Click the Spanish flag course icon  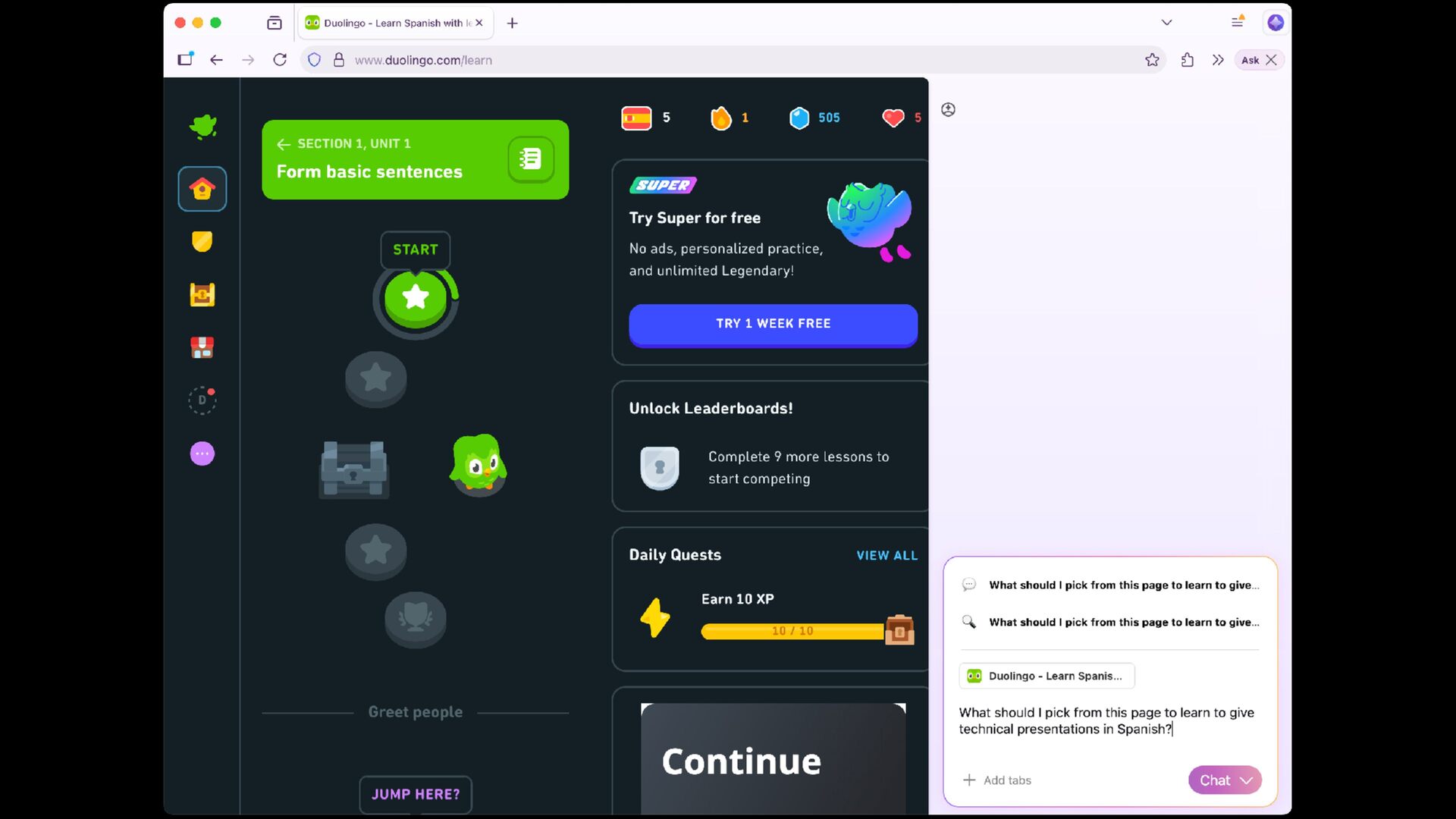(636, 118)
